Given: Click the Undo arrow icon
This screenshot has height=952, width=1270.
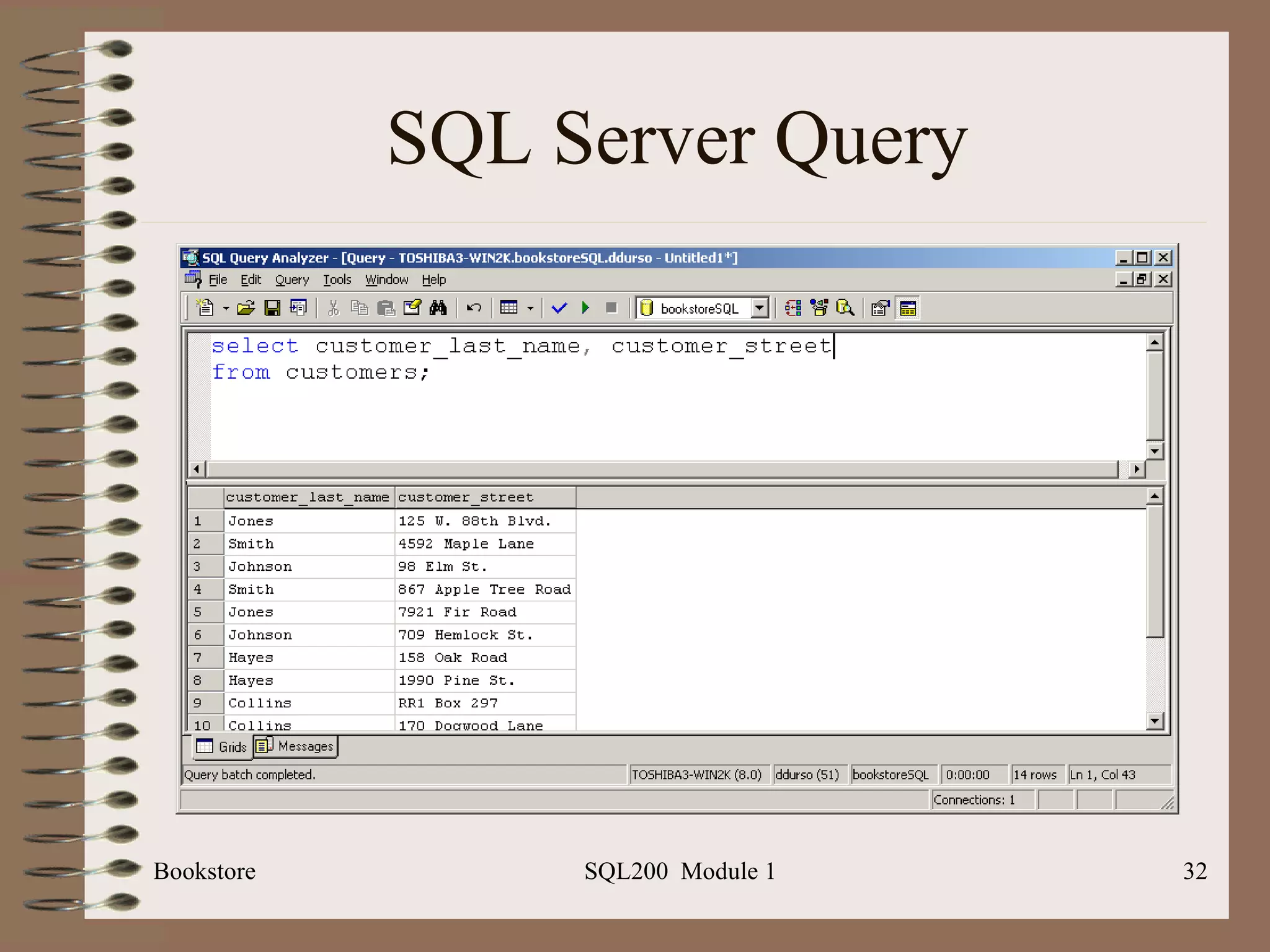Looking at the screenshot, I should click(x=474, y=308).
